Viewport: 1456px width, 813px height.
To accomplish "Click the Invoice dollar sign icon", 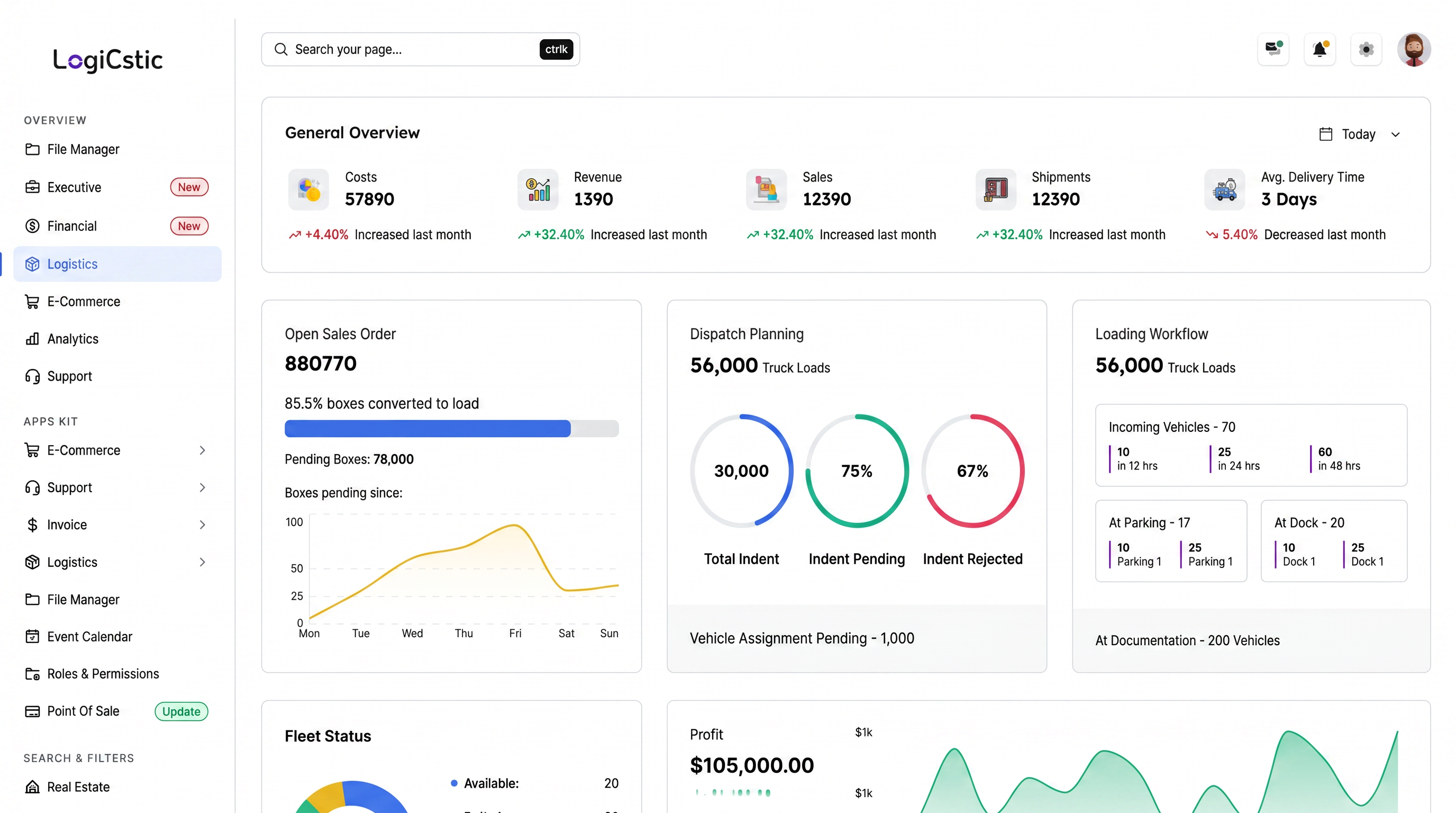I will (x=32, y=525).
